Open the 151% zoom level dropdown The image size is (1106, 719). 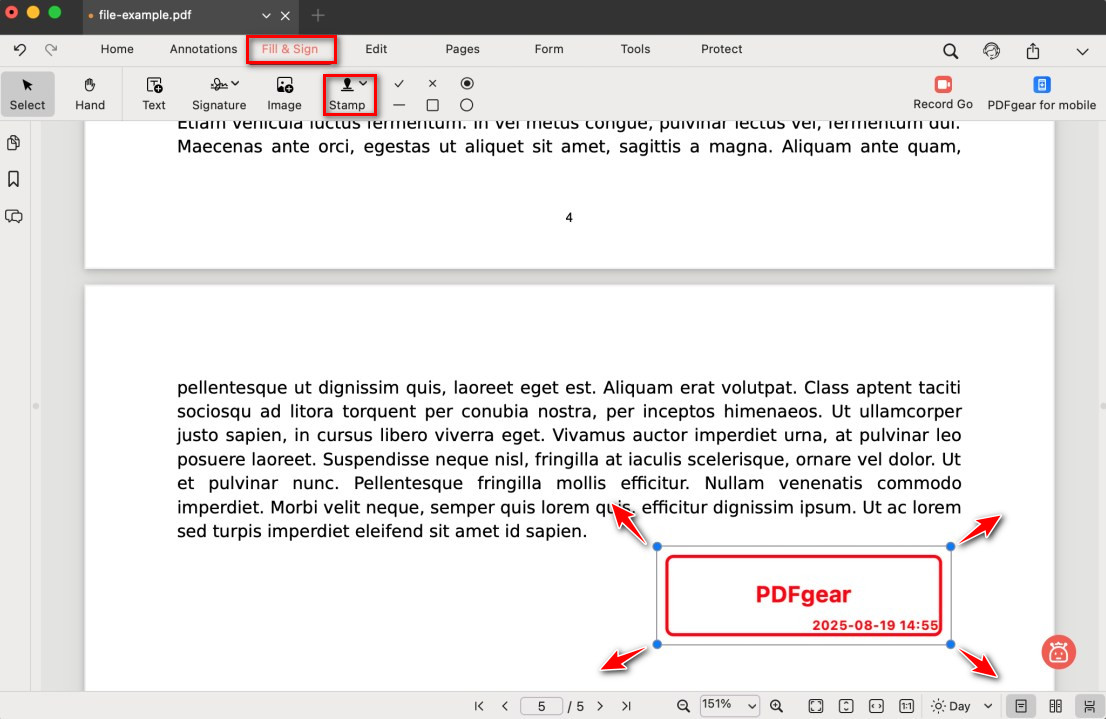[x=729, y=706]
